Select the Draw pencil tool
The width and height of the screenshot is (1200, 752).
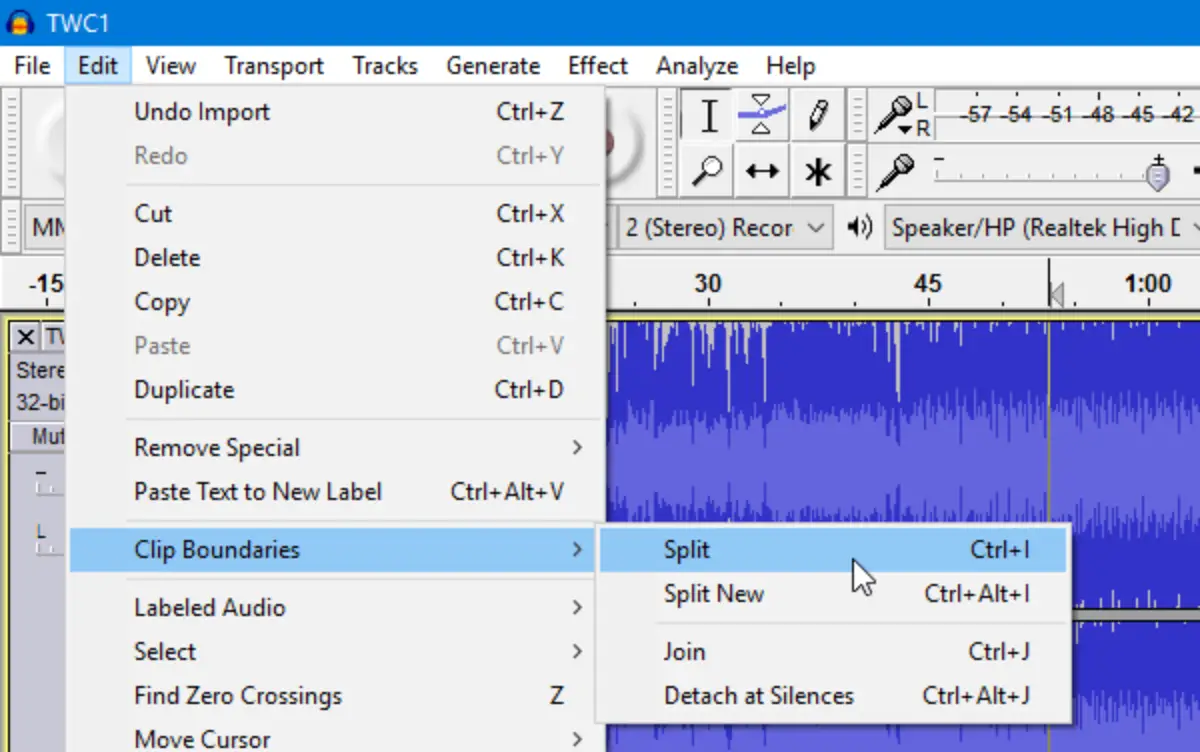coord(816,116)
